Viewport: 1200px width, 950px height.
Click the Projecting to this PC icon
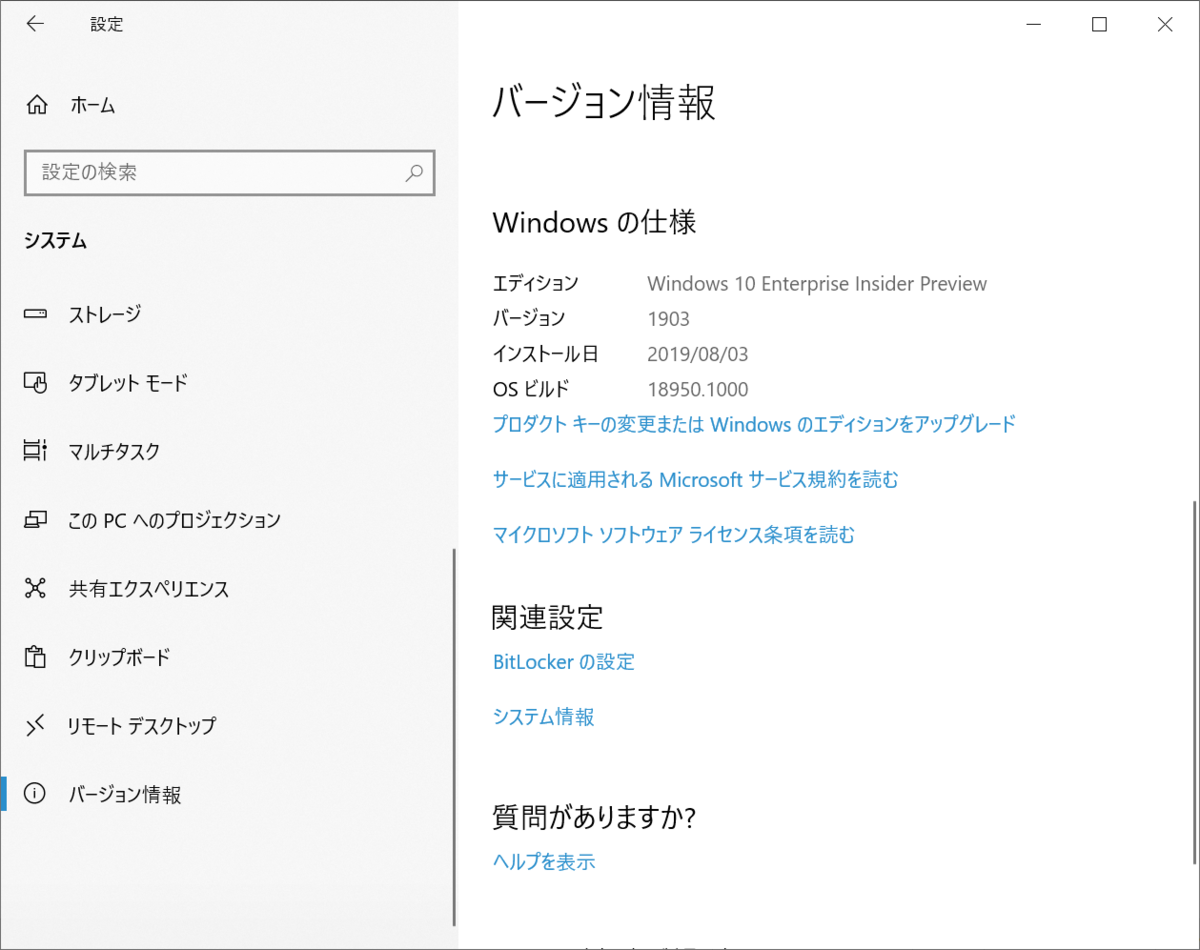click(36, 520)
